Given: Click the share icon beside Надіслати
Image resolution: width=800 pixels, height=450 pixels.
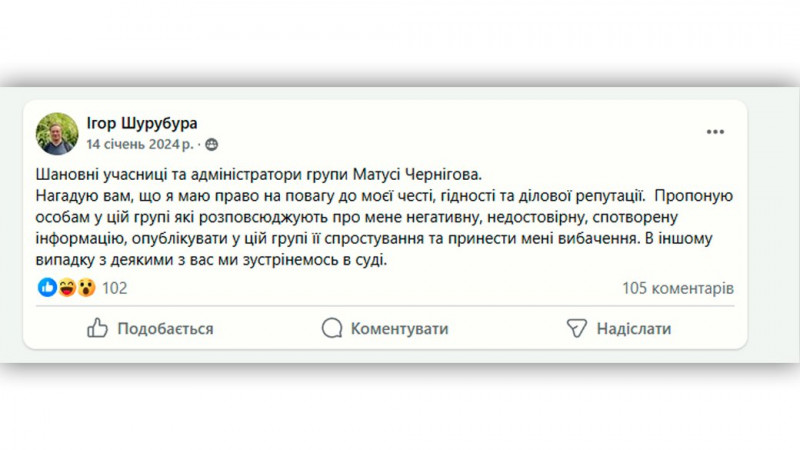Looking at the screenshot, I should coord(576,328).
